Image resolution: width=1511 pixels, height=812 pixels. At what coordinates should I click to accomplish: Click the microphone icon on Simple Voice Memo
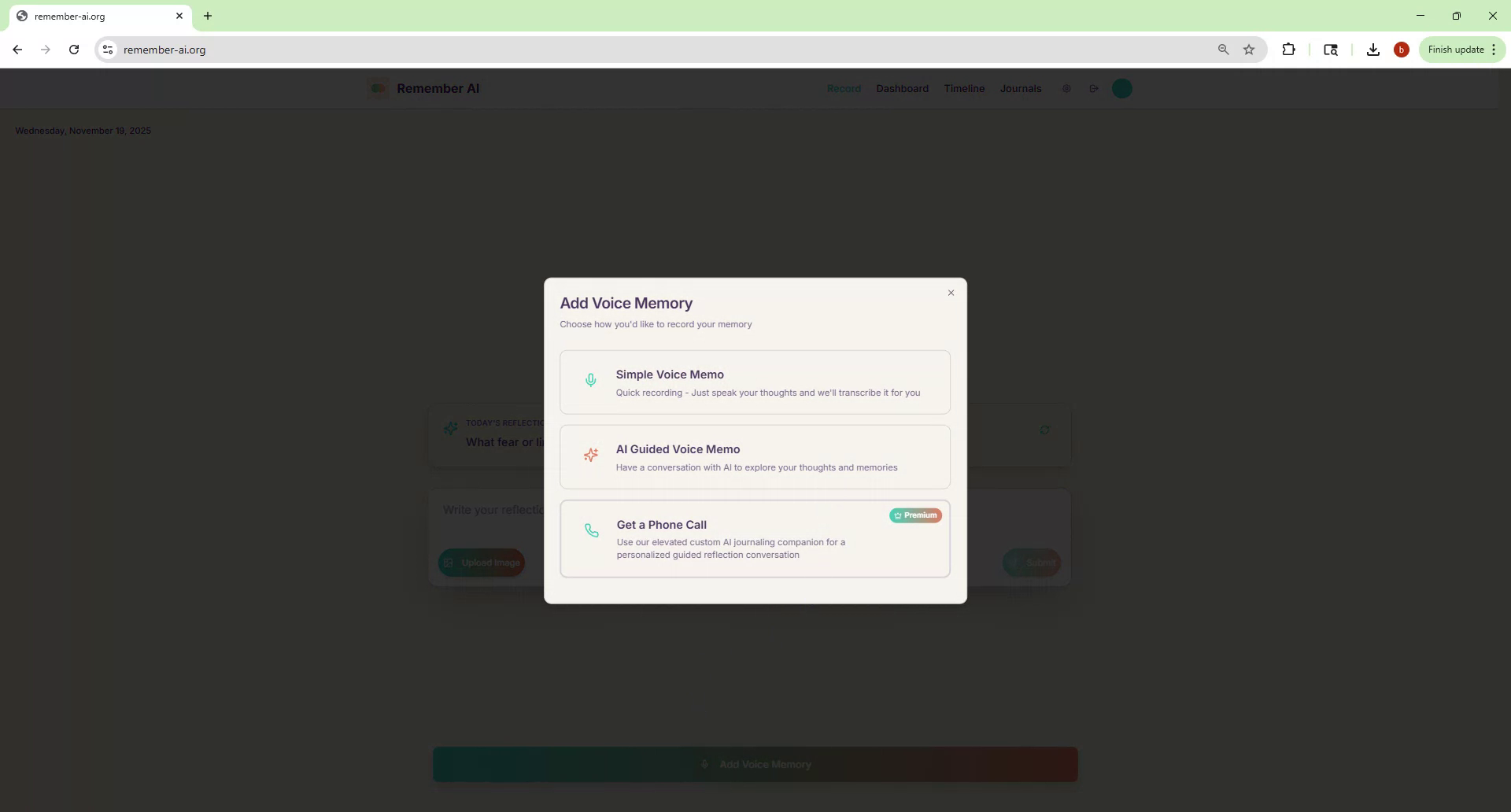coord(591,380)
